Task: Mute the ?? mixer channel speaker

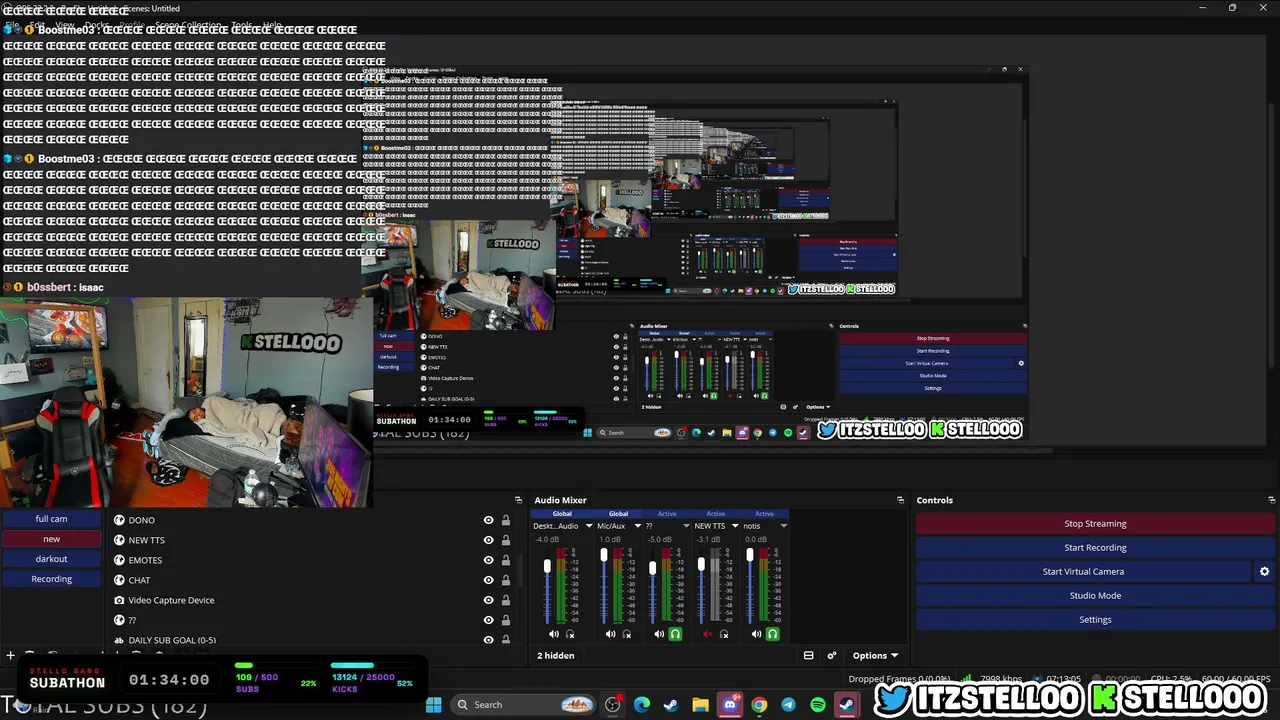Action: 659,634
